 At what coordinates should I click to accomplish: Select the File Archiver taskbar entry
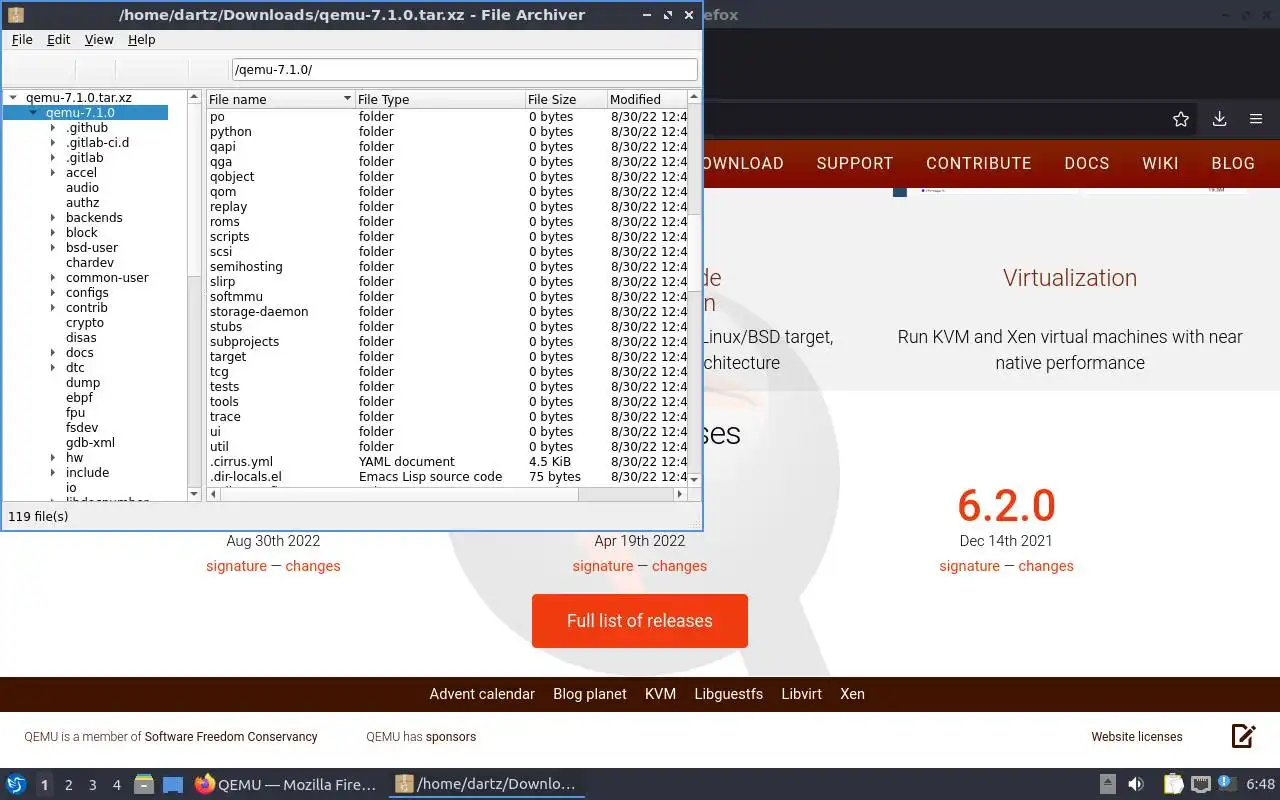(486, 784)
